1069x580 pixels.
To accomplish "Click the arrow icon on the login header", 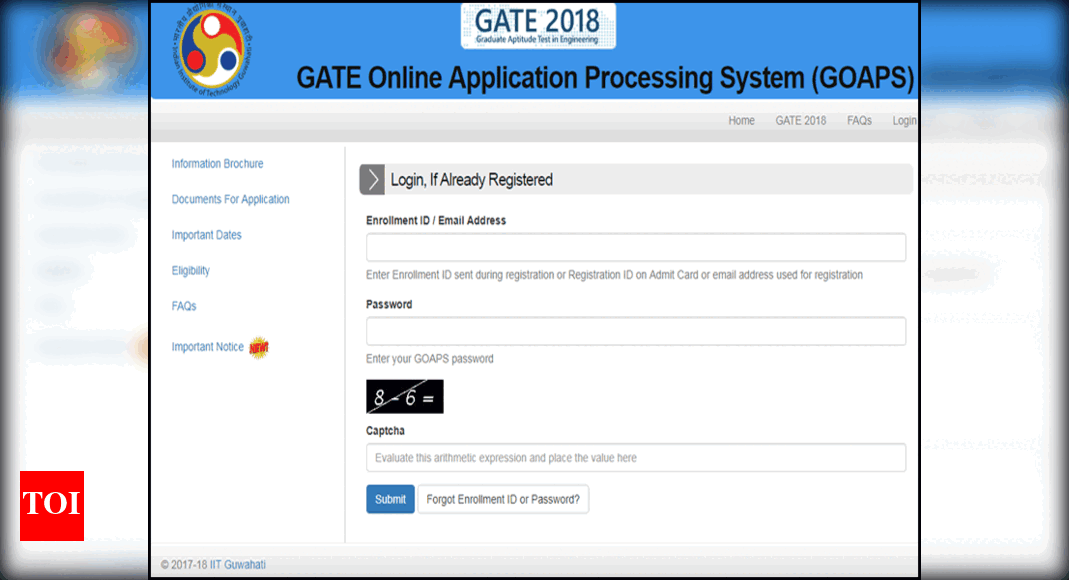I will (x=371, y=179).
